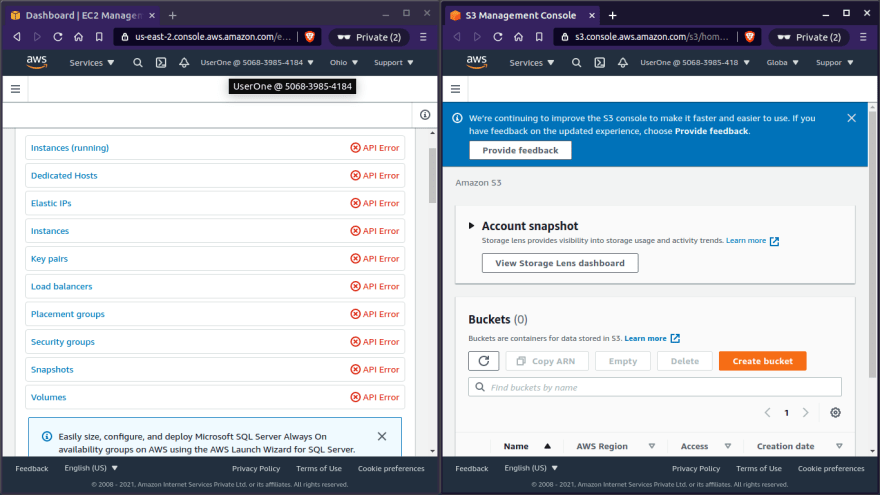Screen dimensions: 880x495
Task: Refresh the S3 buckets list
Action: [x=484, y=361]
